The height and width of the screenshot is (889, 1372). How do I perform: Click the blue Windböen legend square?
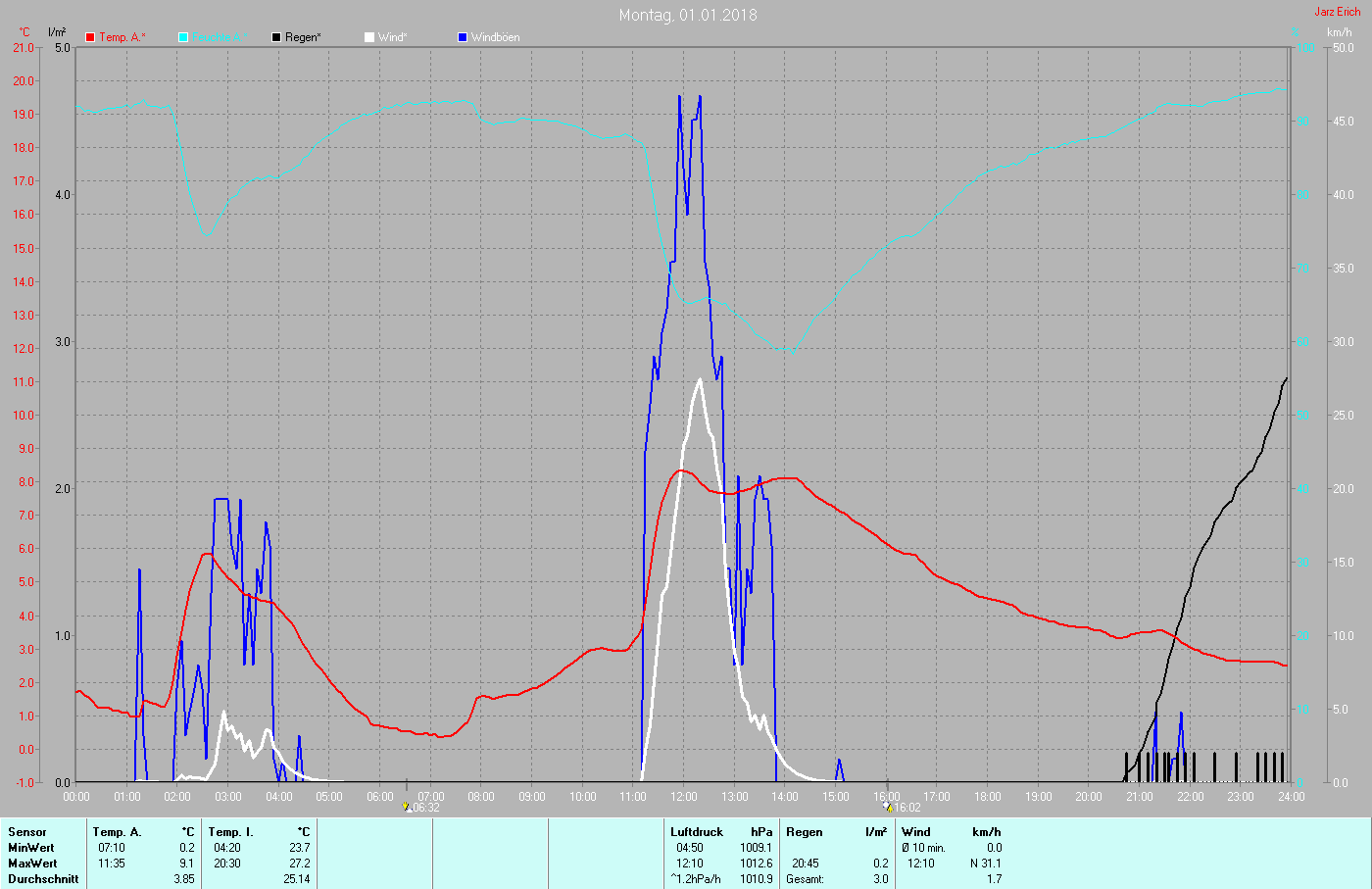click(463, 37)
